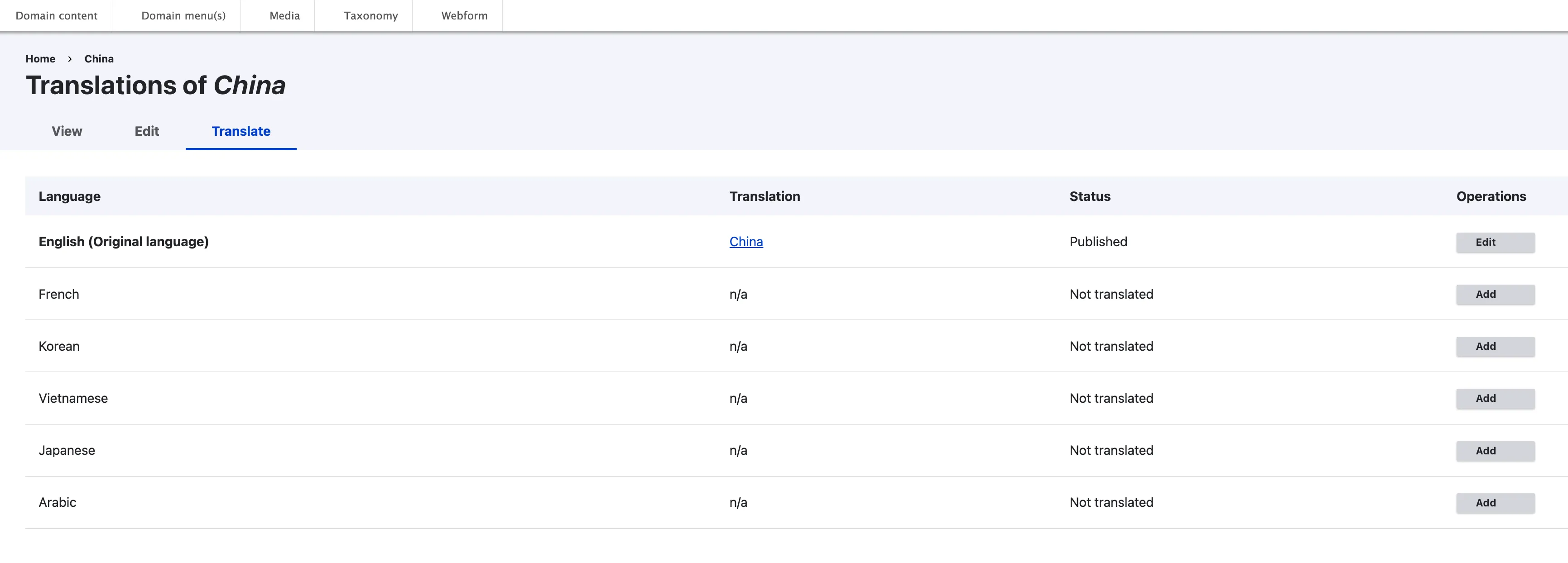This screenshot has height=563, width=1568.
Task: Click the Status column header
Action: (x=1090, y=196)
